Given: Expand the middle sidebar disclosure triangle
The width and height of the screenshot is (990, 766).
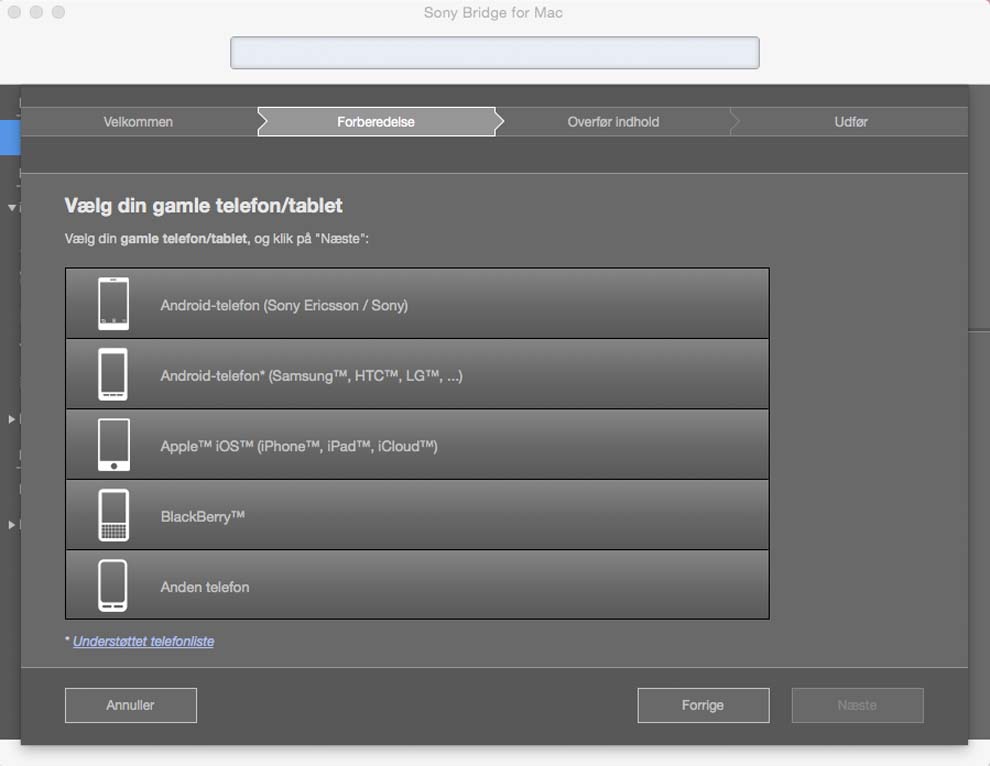Looking at the screenshot, I should point(11,419).
